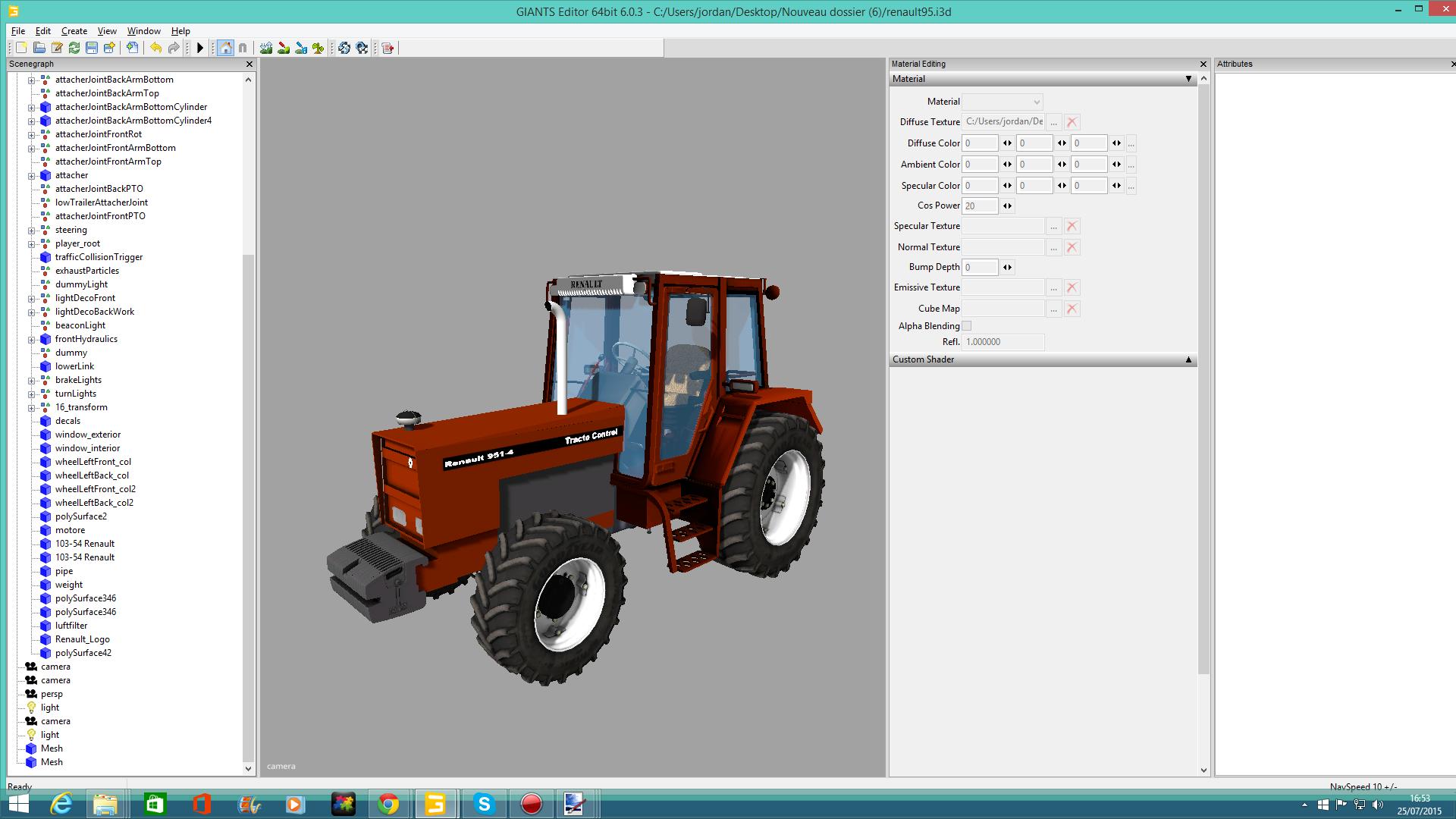
Task: Expand the turnLights tree node
Action: click(32, 394)
